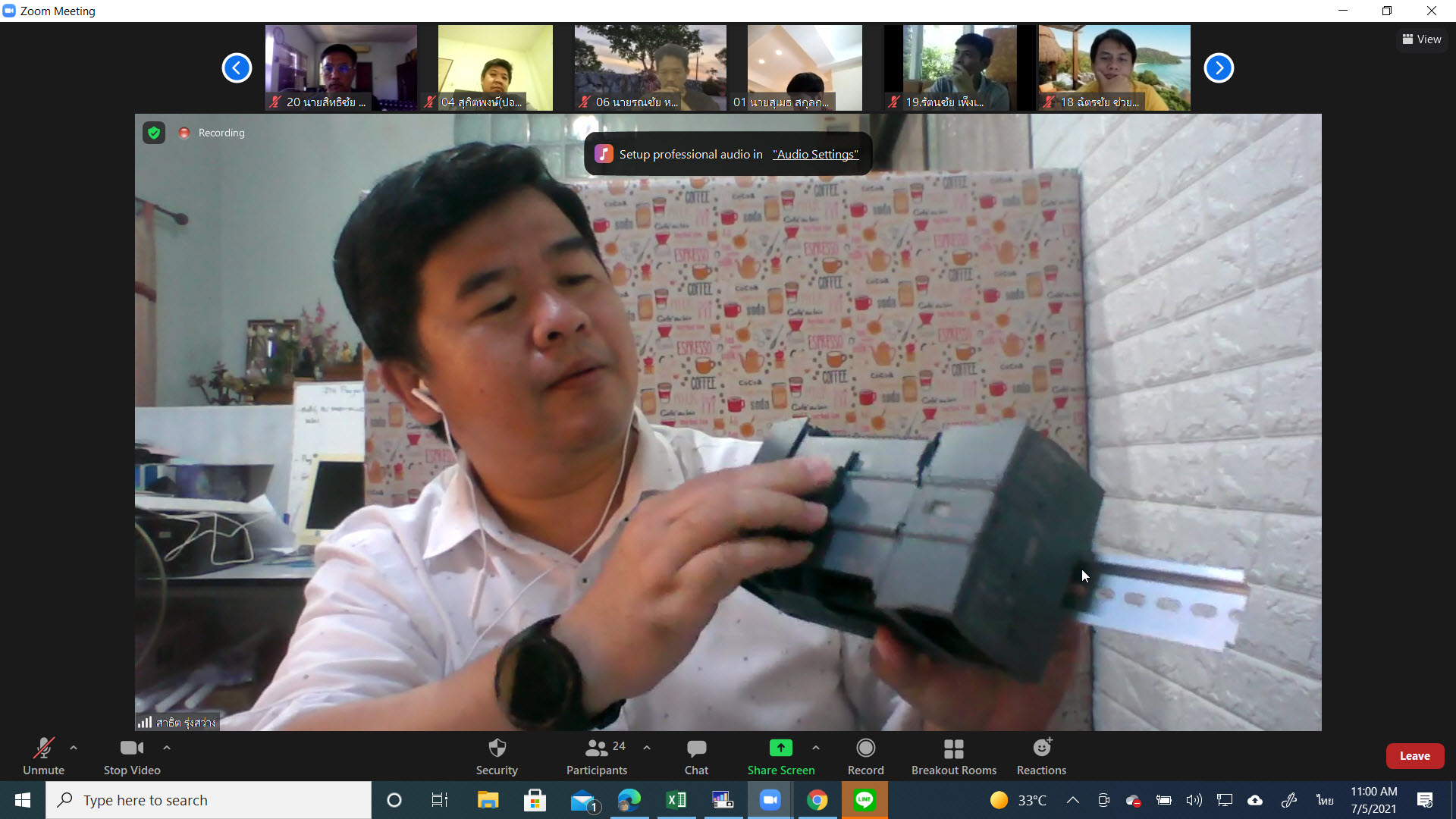Switch input language indicator ไทย
The image size is (1456, 819).
click(1325, 800)
